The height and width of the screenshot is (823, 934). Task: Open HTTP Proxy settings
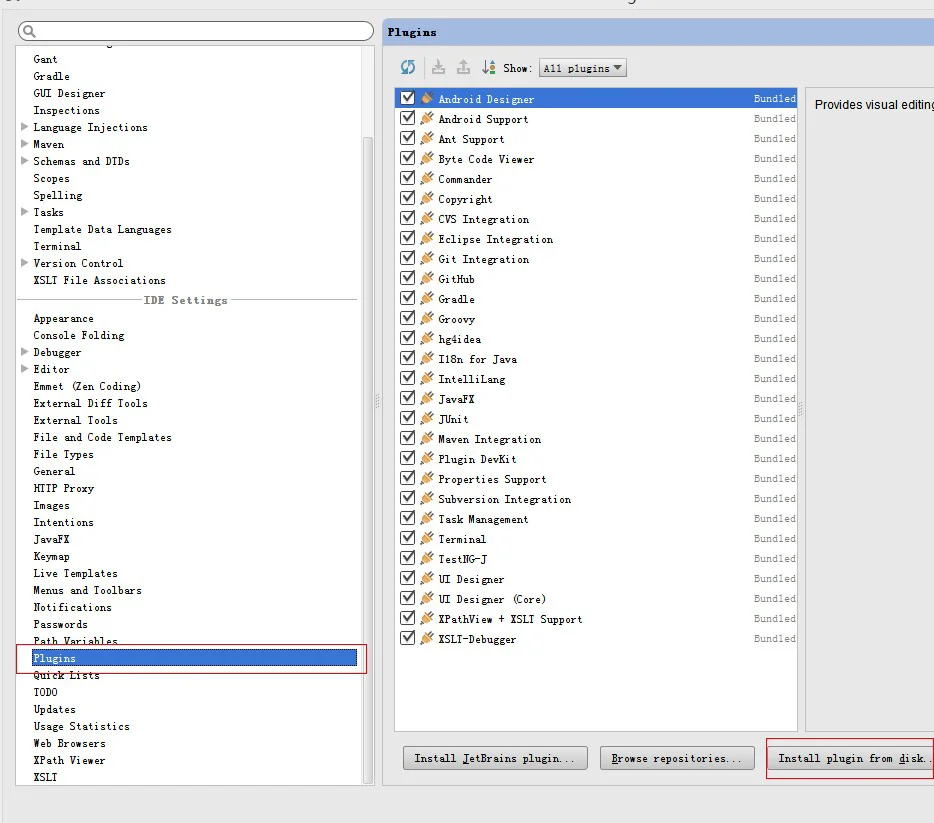(x=64, y=488)
